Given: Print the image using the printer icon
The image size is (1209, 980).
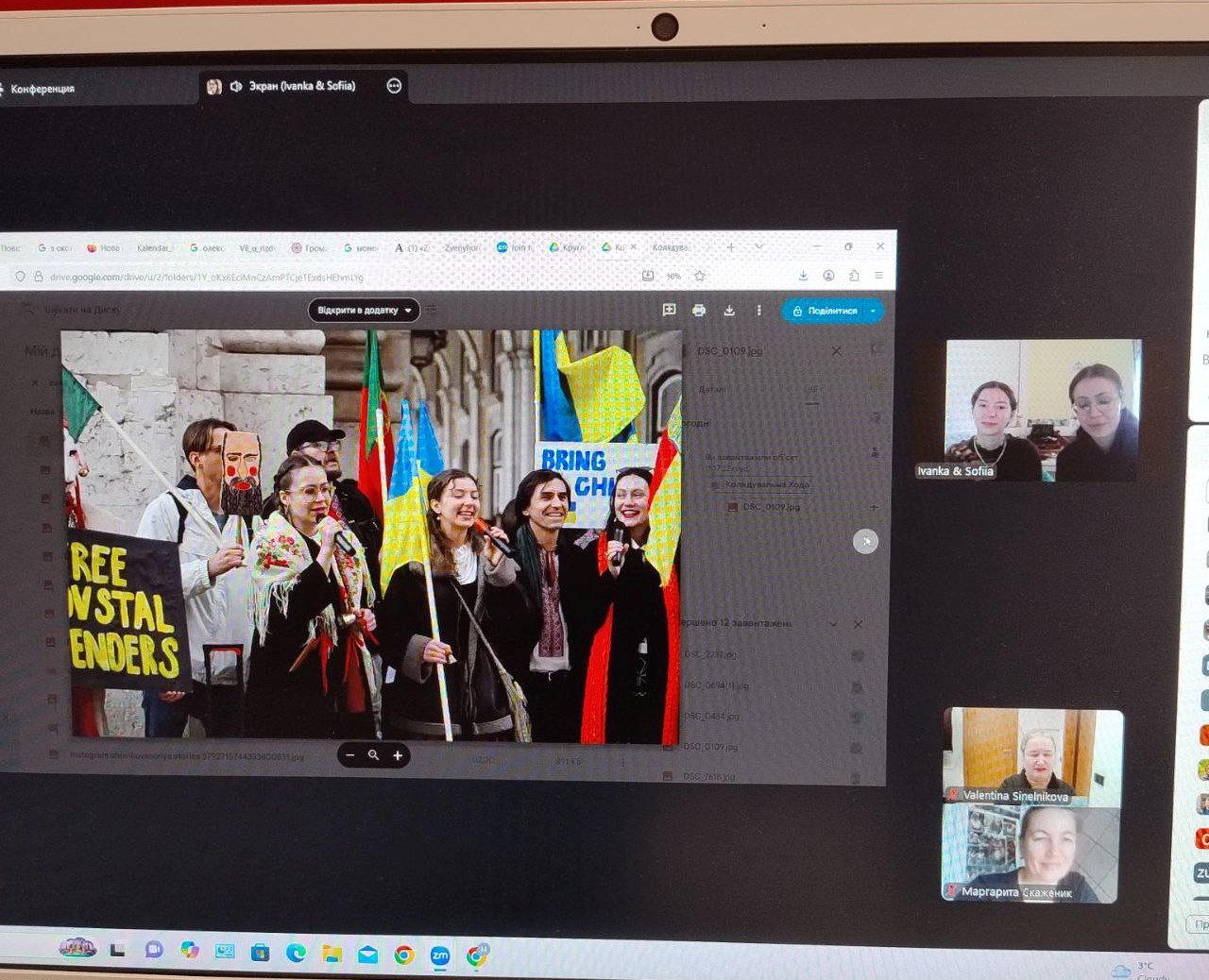Looking at the screenshot, I should pos(699,310).
